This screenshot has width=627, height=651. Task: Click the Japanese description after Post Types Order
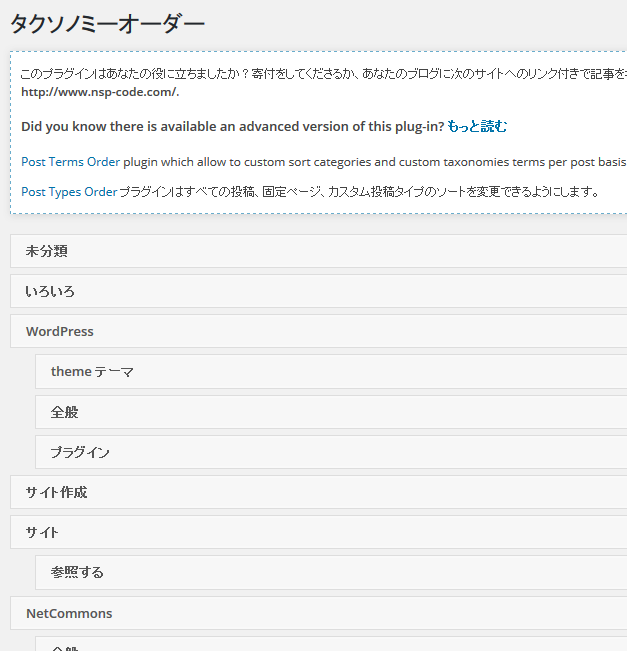coord(360,191)
